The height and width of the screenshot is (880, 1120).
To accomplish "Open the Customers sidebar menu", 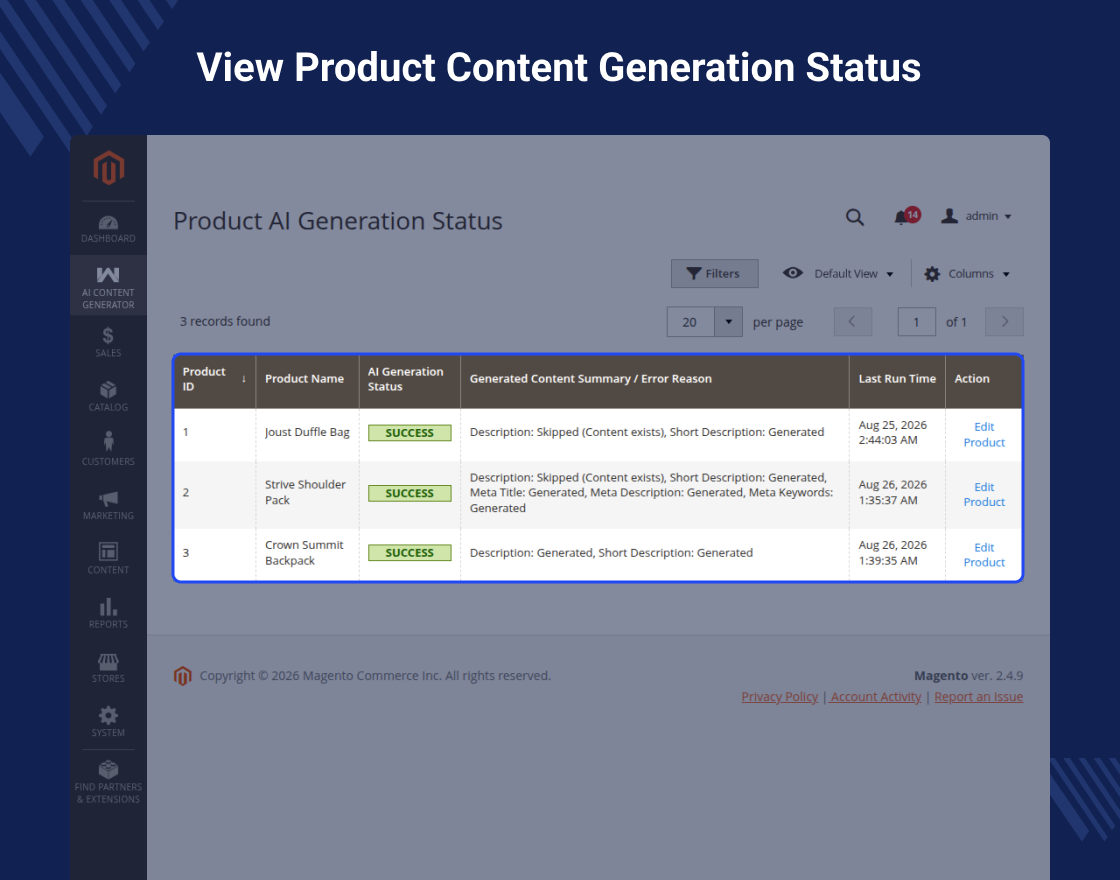I will (108, 449).
